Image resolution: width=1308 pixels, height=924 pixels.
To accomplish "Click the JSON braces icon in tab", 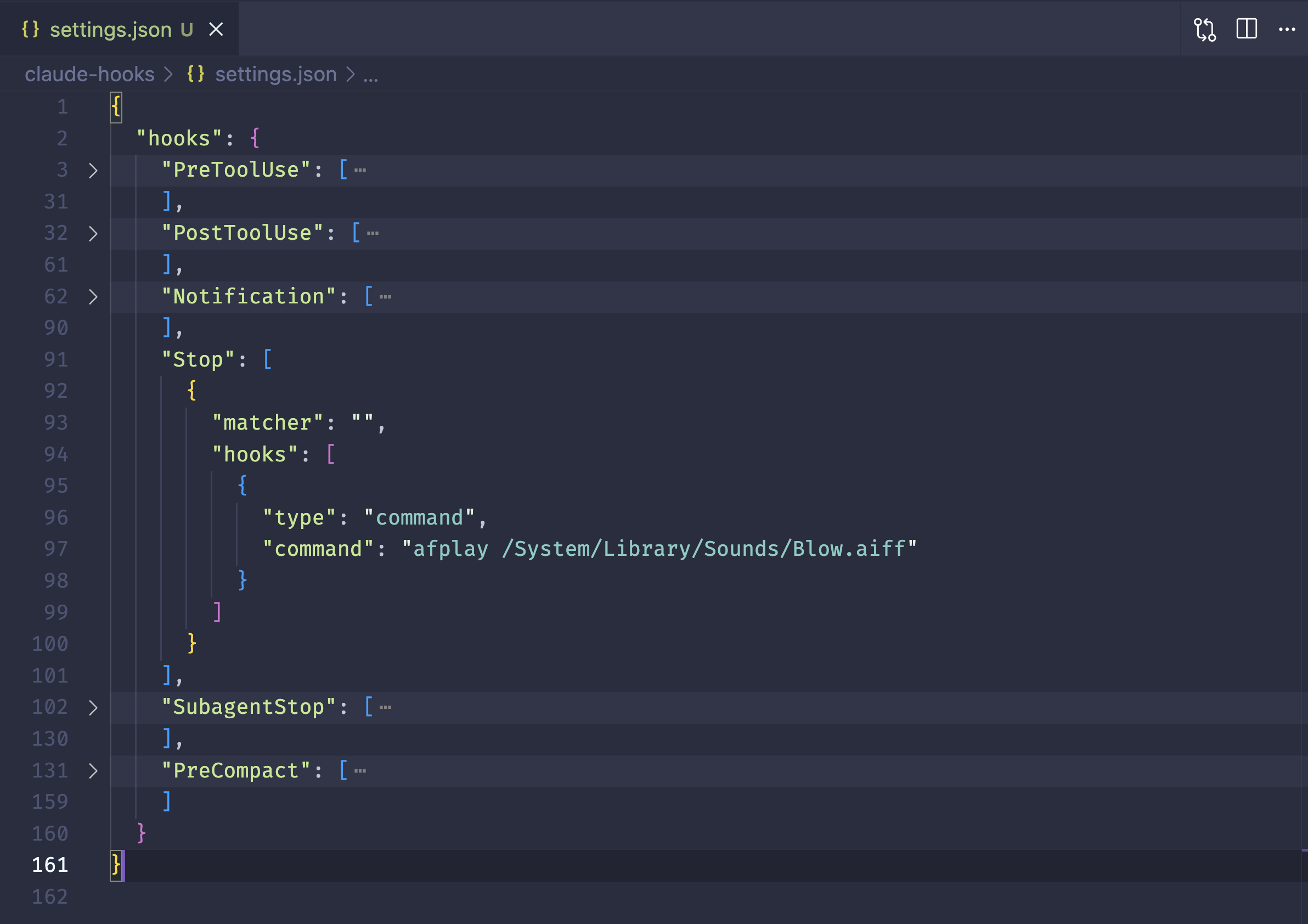I will click(30, 29).
